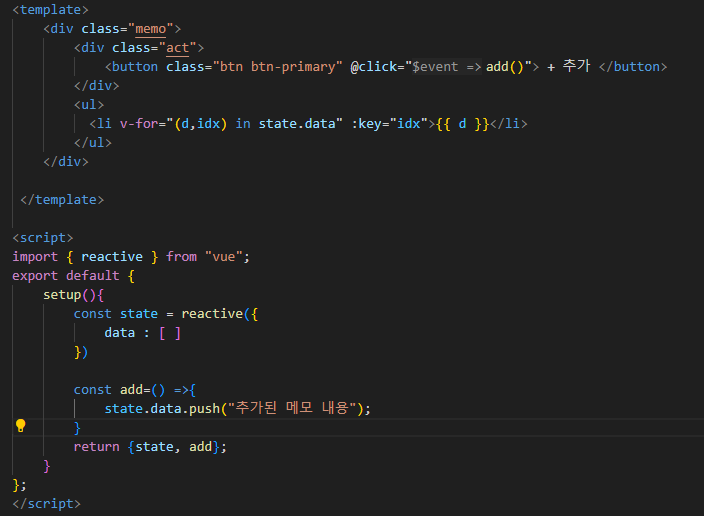This screenshot has height=516, width=704.
Task: Click the opening <ul> tag
Action: click(x=89, y=105)
